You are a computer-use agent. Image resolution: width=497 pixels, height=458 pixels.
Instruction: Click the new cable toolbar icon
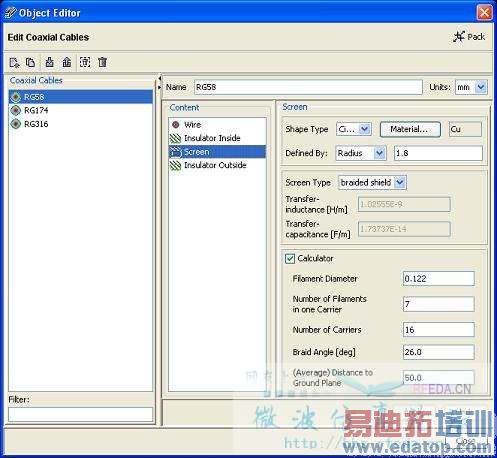14,62
